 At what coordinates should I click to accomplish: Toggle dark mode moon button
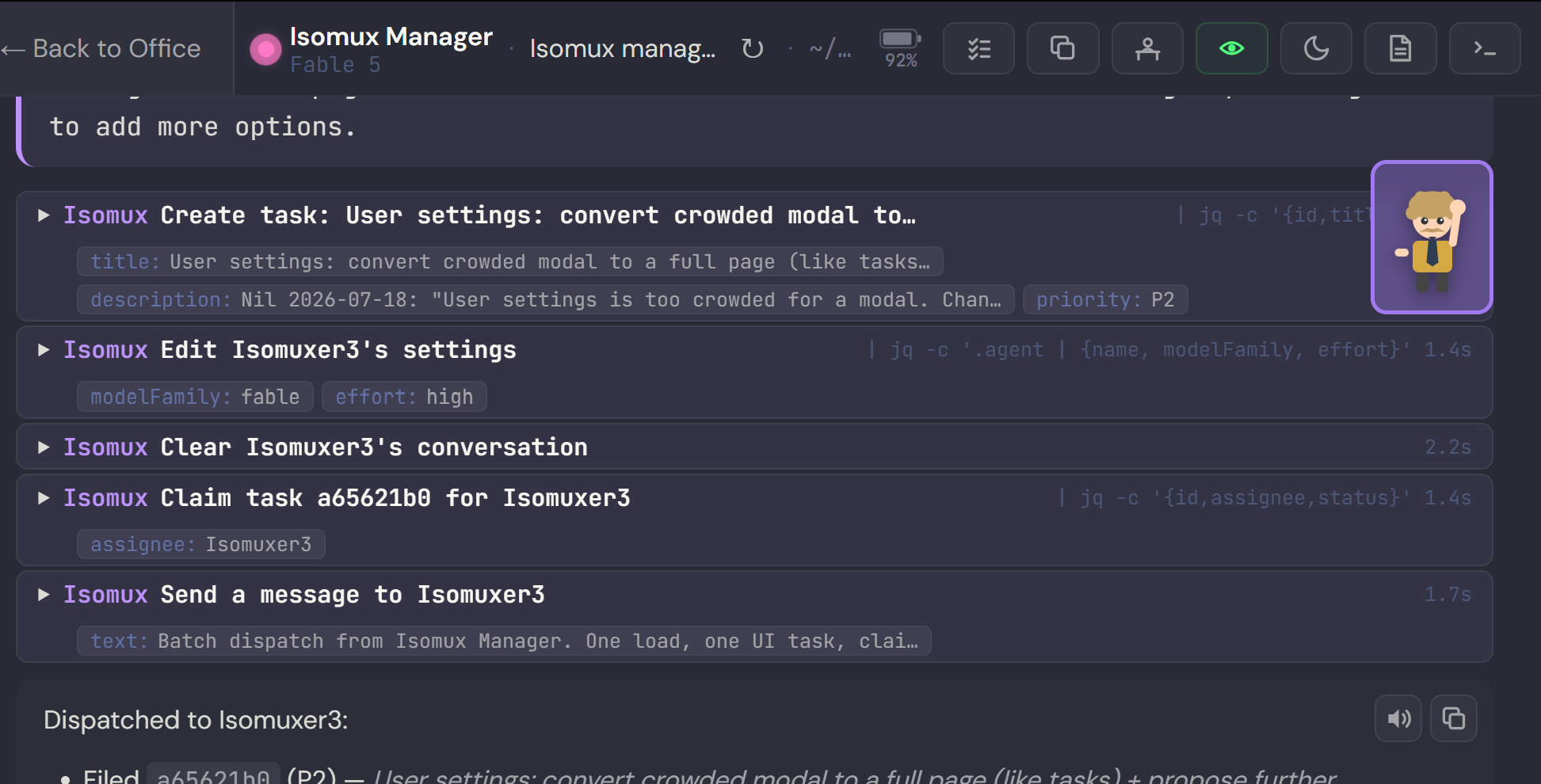point(1316,48)
